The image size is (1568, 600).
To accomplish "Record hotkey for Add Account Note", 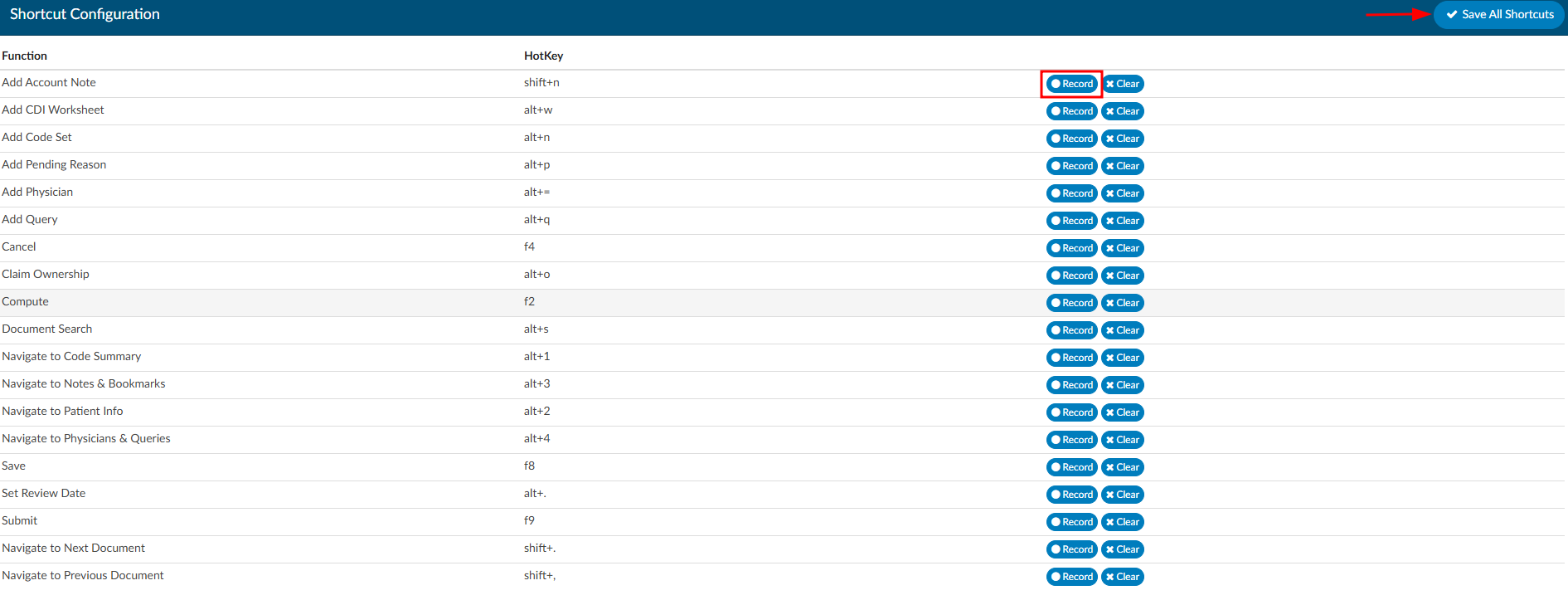I will [1071, 84].
